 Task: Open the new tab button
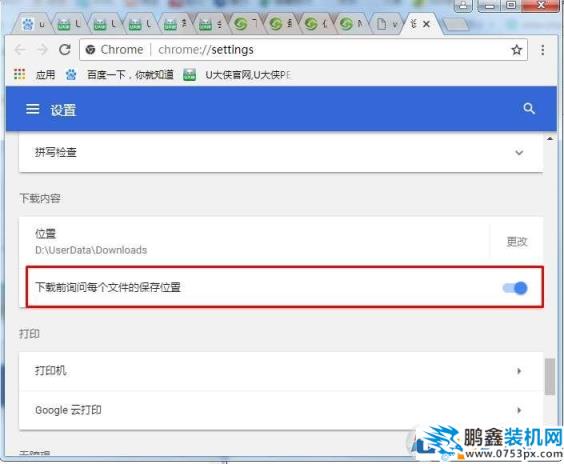456,24
